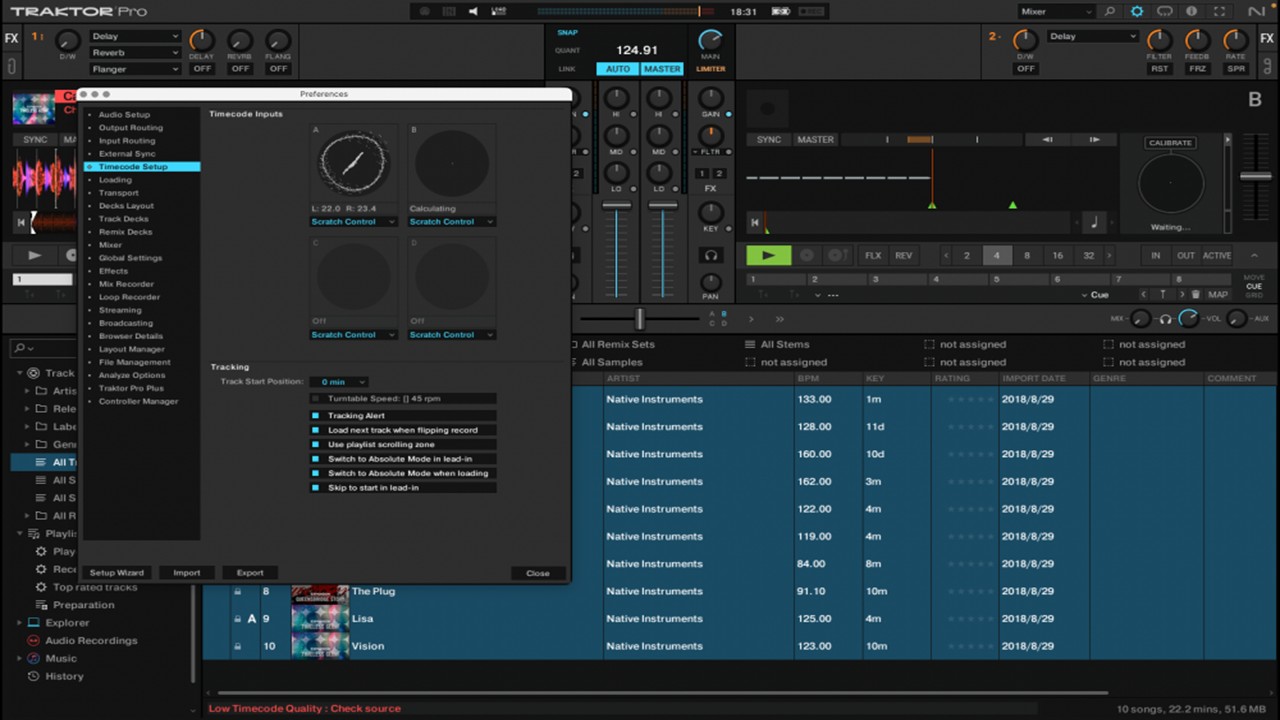This screenshot has width=1280, height=720.
Task: Click the skip-to-start icon on deck B stripe
Action: tap(755, 222)
